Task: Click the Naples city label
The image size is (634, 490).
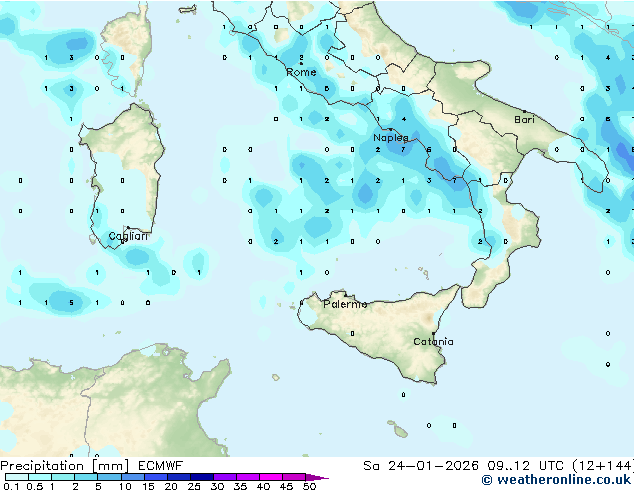Action: coord(391,138)
